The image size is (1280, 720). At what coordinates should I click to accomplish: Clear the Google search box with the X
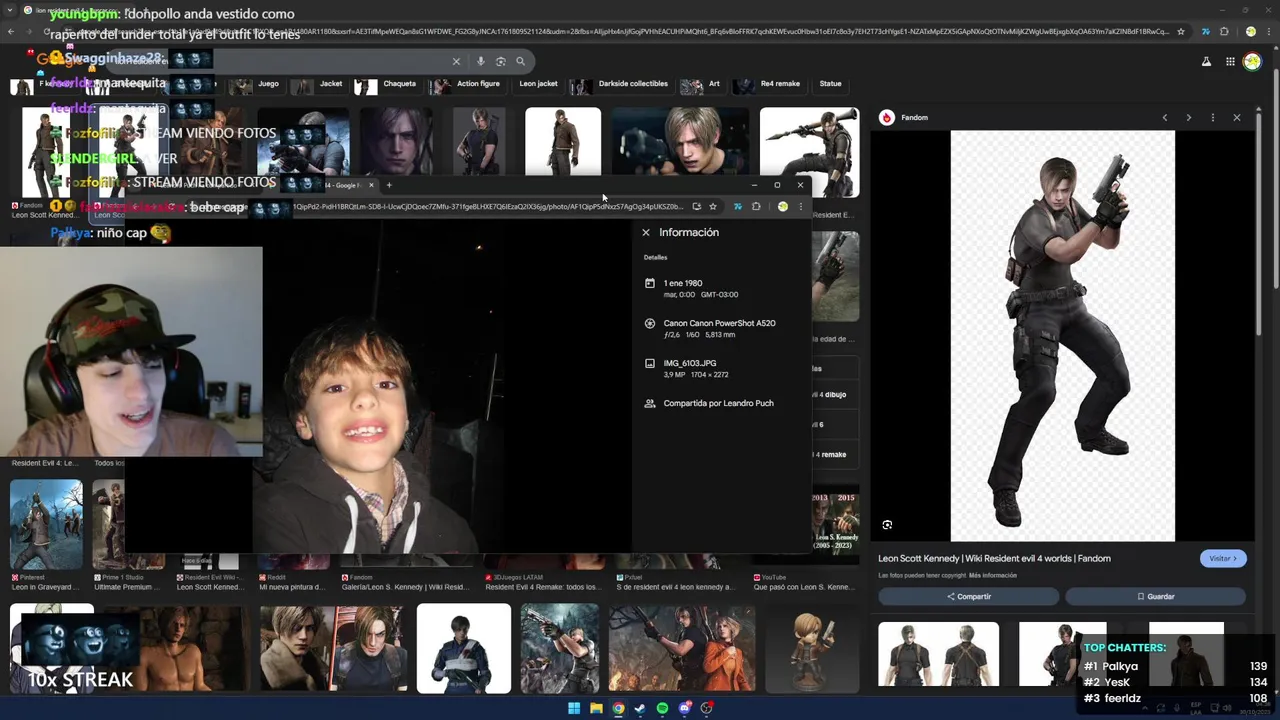(x=456, y=61)
